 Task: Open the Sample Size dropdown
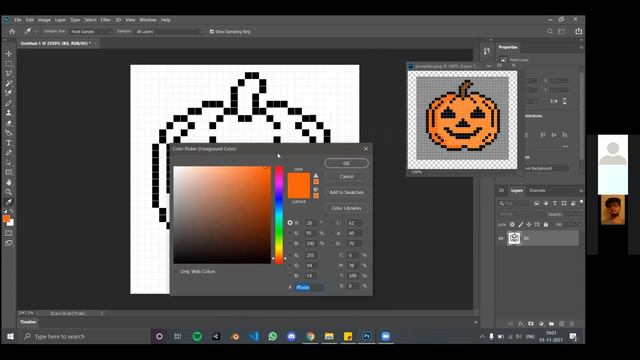click(91, 31)
